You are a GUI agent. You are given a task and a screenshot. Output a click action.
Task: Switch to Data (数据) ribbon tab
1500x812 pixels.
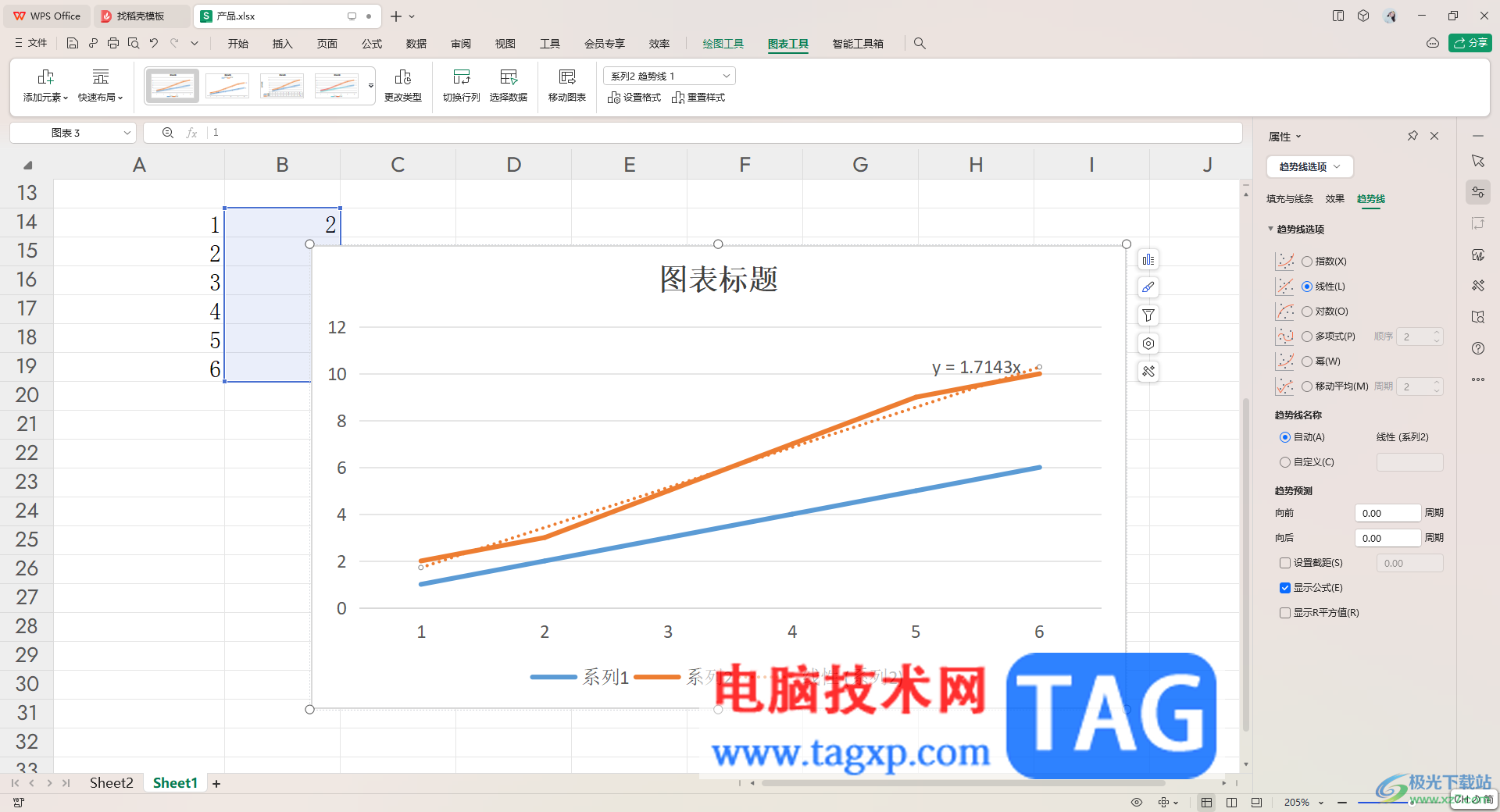tap(416, 44)
